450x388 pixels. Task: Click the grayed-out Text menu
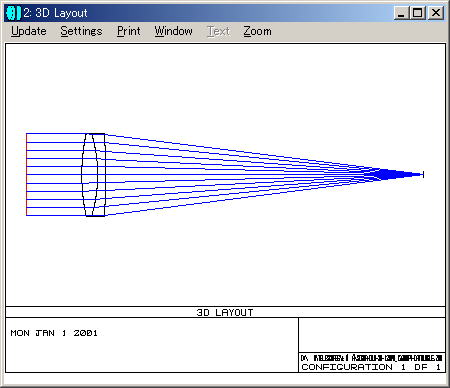click(219, 31)
